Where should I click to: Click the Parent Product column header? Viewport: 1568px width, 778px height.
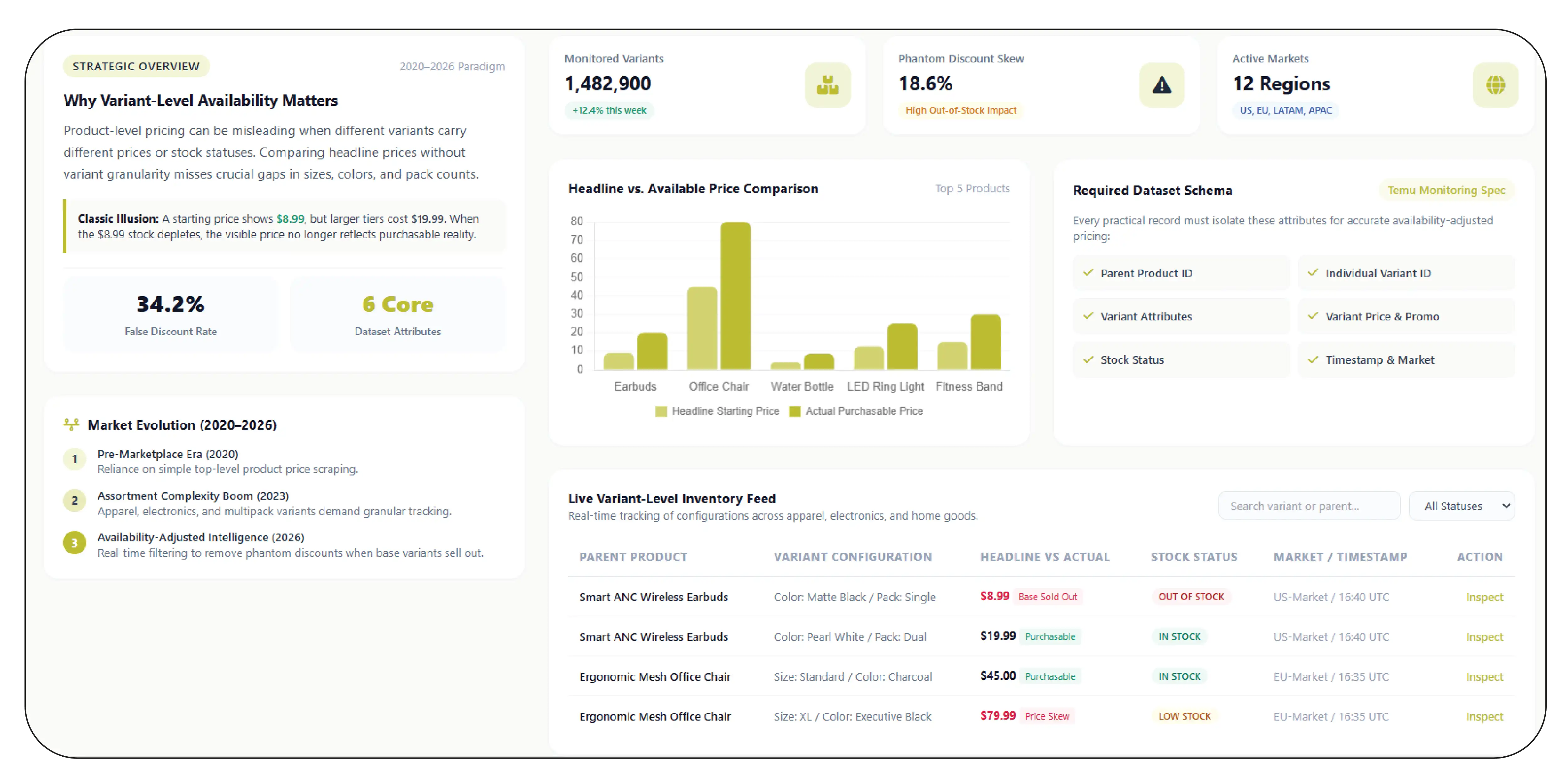pos(633,556)
